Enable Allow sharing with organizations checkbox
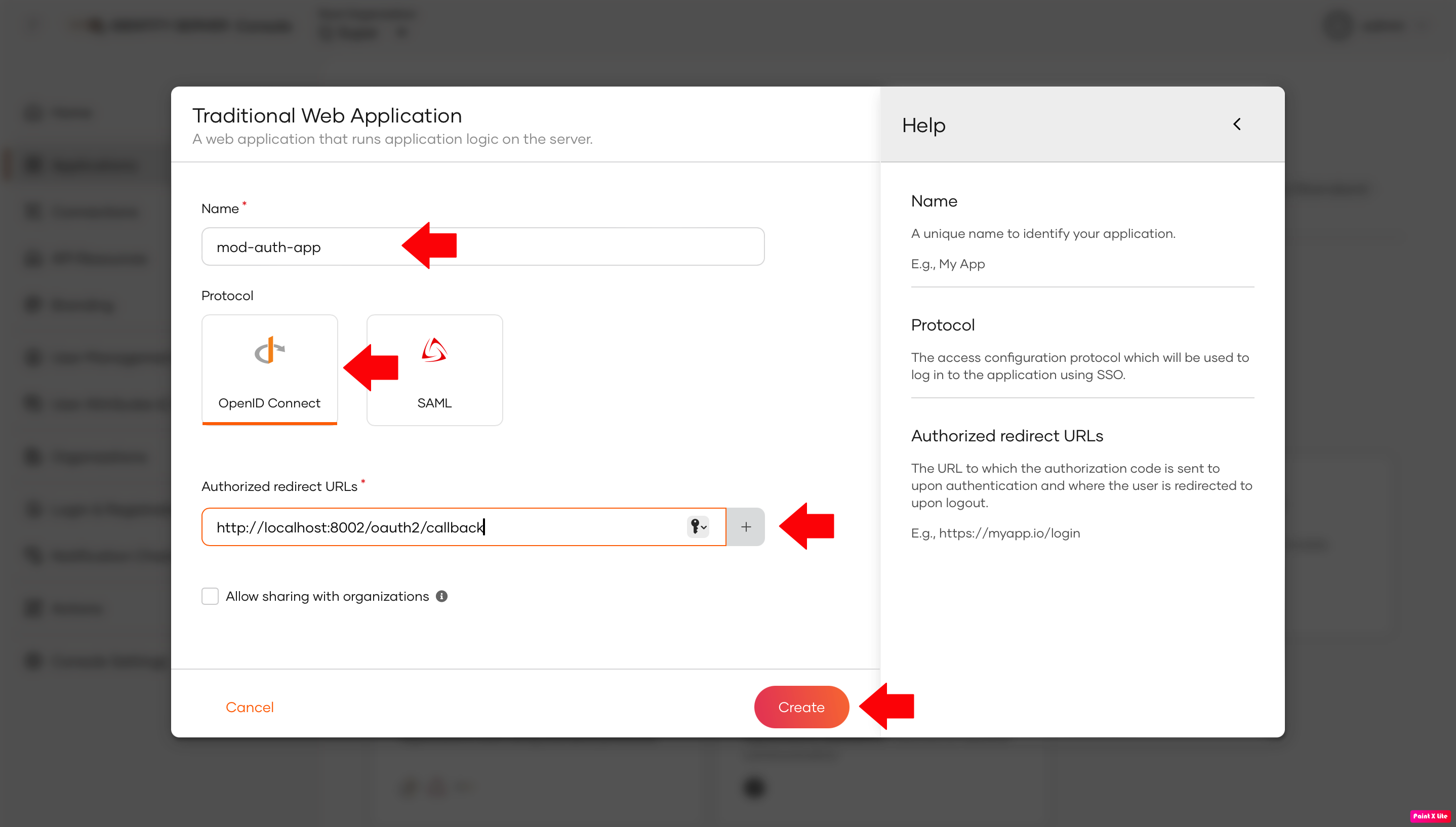 210,596
